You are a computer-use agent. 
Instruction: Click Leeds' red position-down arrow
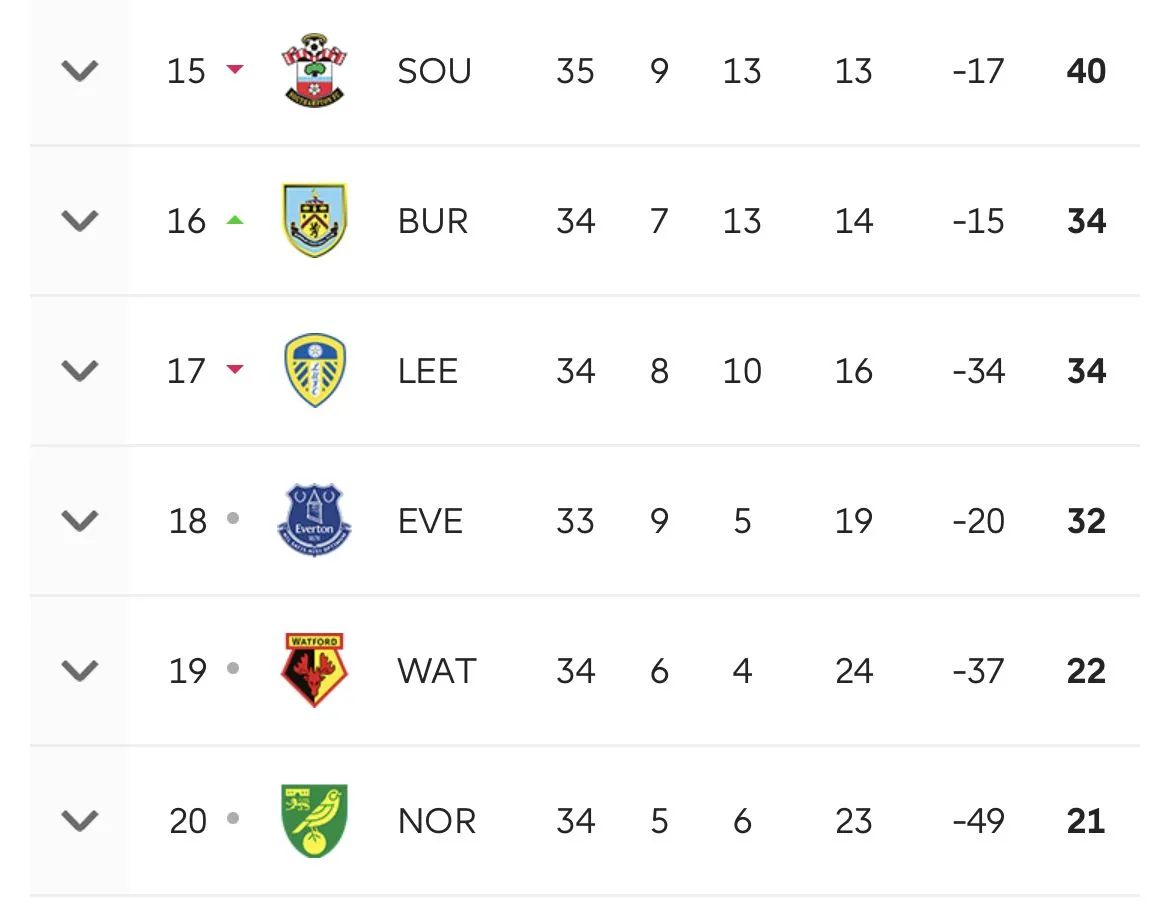click(235, 370)
